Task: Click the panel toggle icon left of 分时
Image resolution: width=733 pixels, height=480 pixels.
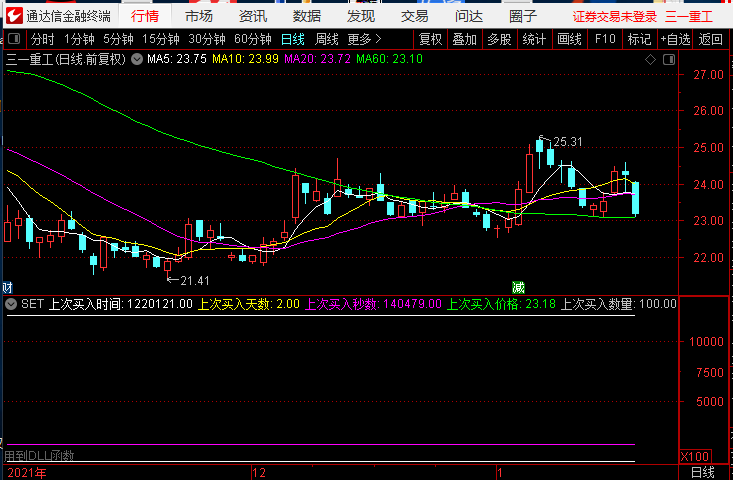Action: (x=14, y=40)
